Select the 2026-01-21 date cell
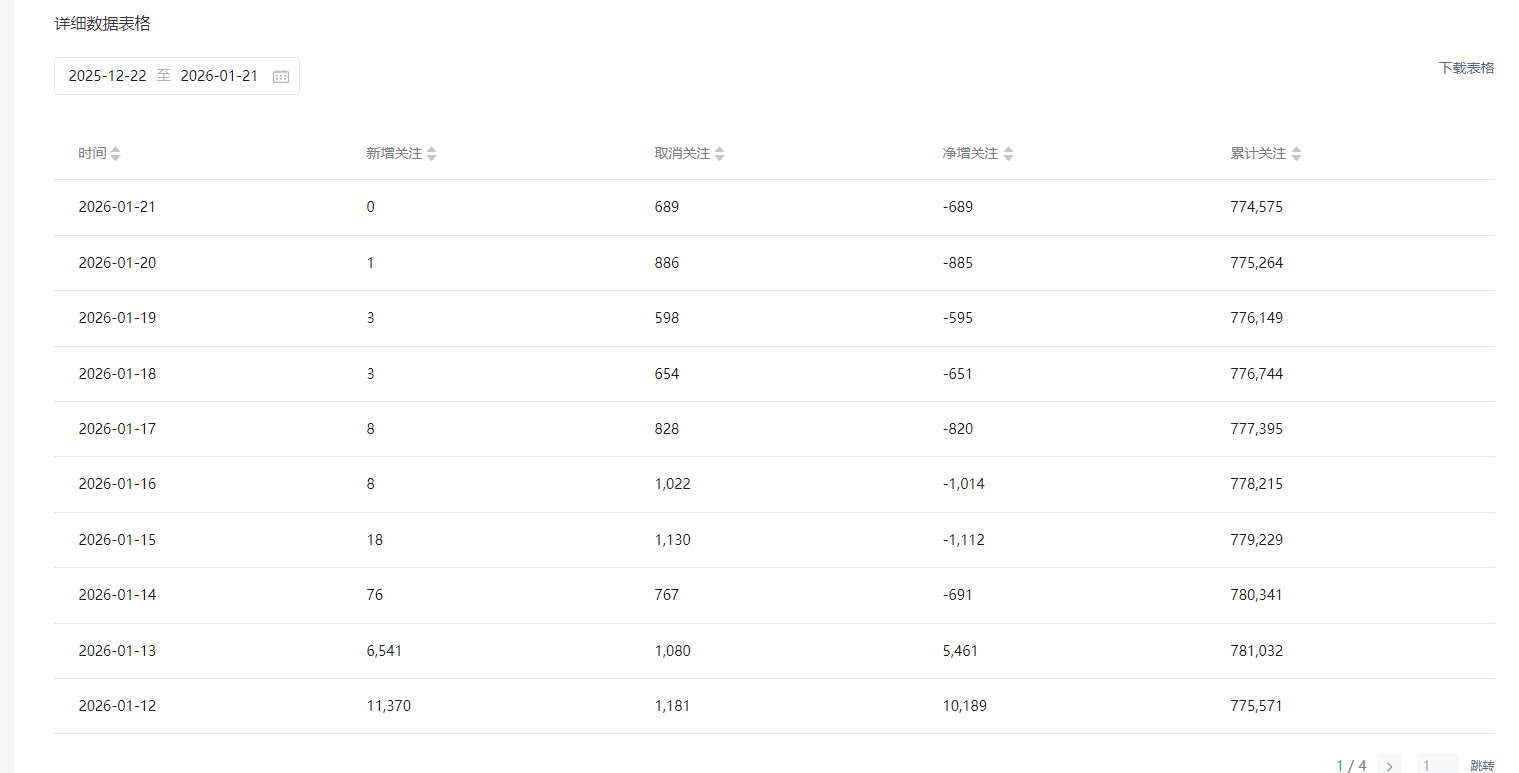Image resolution: width=1519 pixels, height=773 pixels. 117,207
